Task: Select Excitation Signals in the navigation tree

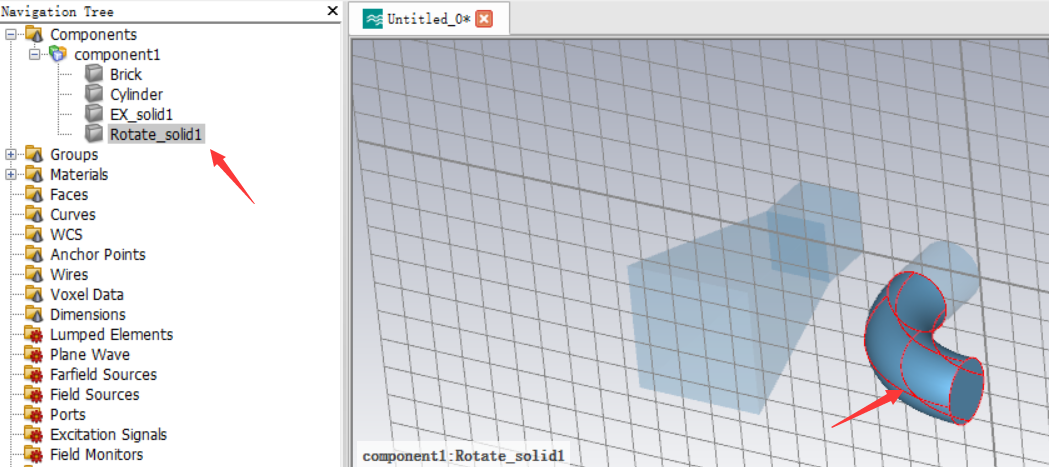Action: 108,435
